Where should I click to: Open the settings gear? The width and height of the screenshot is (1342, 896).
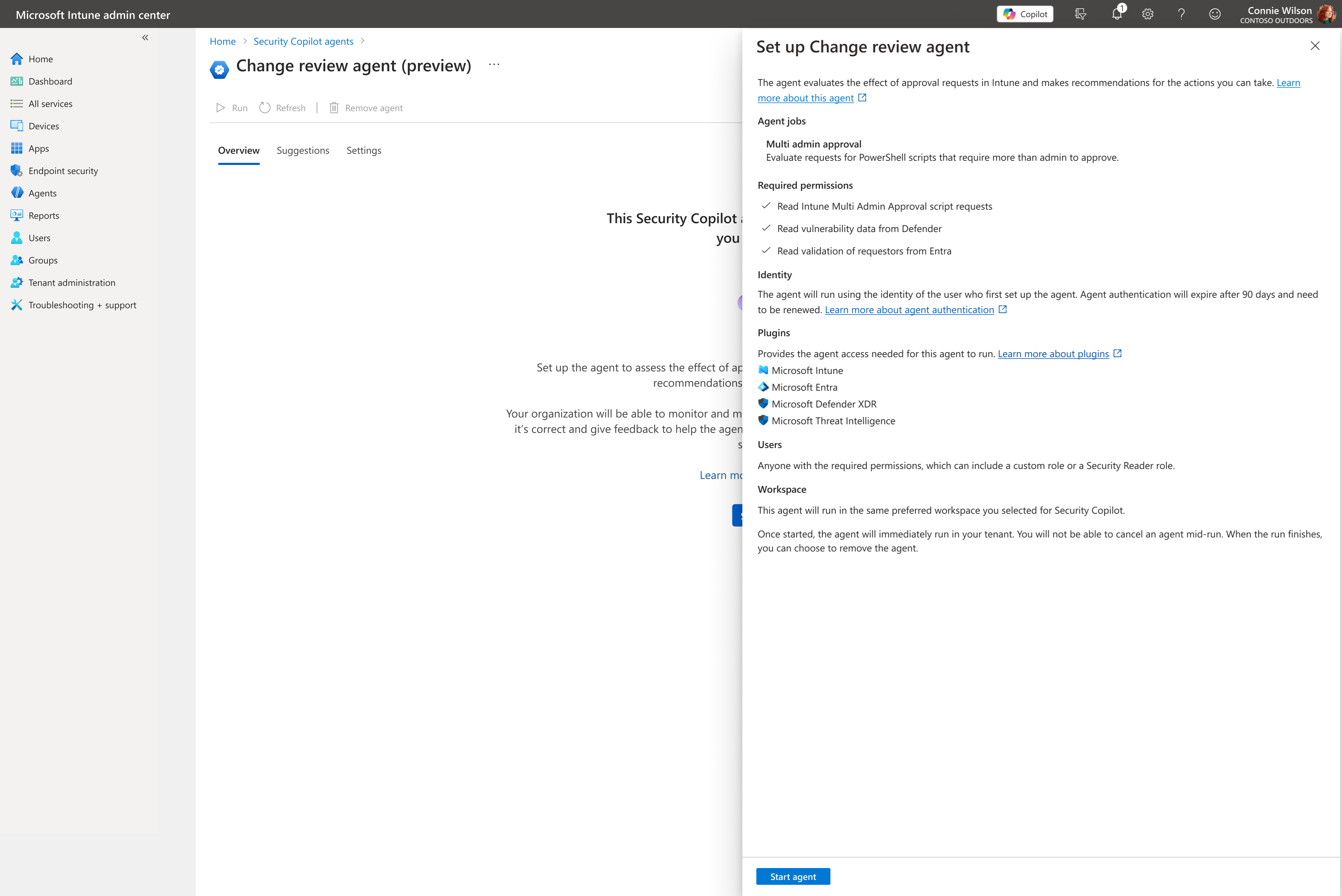pos(1148,14)
